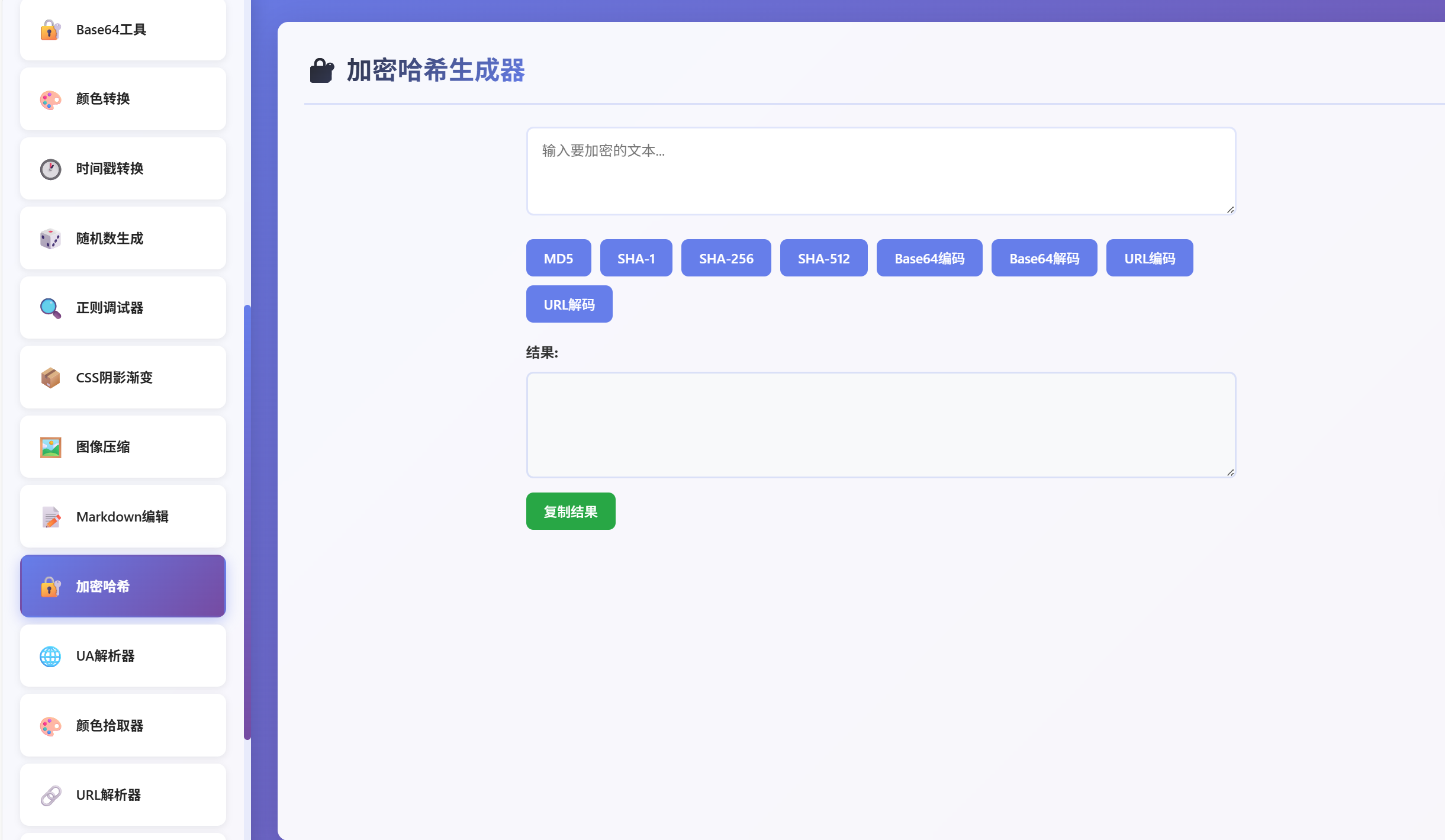Select the 颜色转换 palette icon
The image size is (1445, 840).
(x=50, y=99)
